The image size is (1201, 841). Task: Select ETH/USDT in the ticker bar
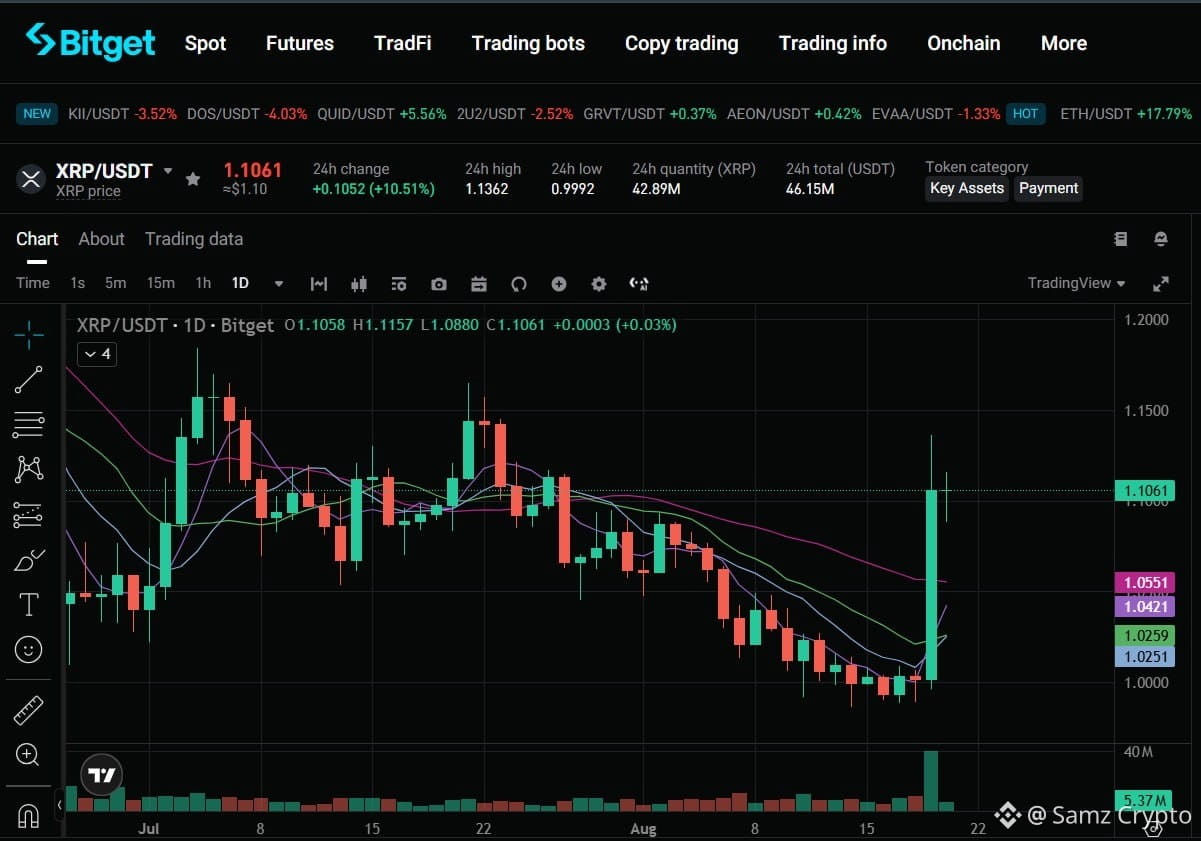click(x=1126, y=114)
